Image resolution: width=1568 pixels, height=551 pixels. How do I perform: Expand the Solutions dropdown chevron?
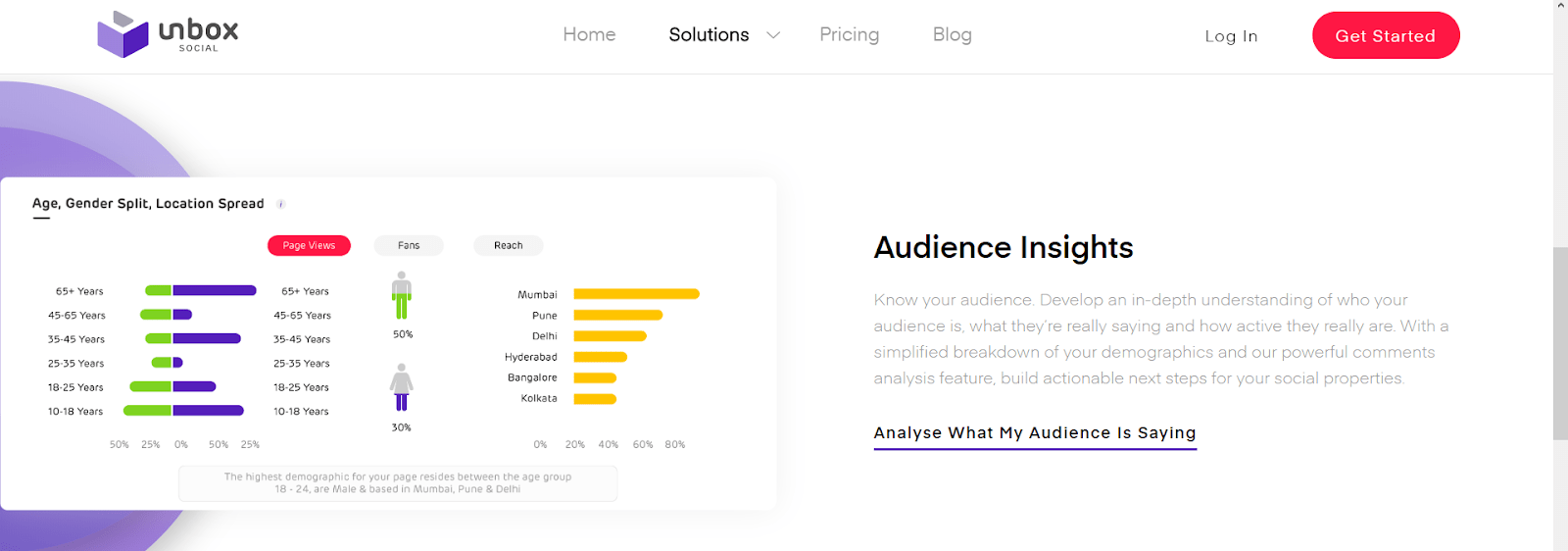[x=773, y=35]
